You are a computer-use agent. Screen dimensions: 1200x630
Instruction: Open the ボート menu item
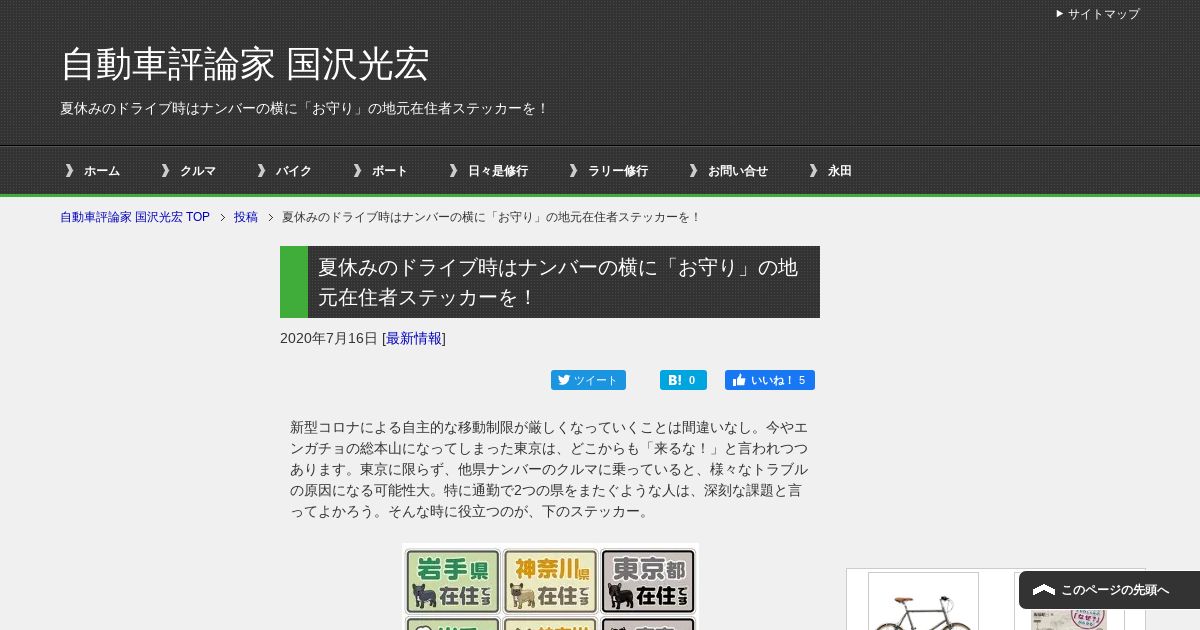[x=390, y=171]
